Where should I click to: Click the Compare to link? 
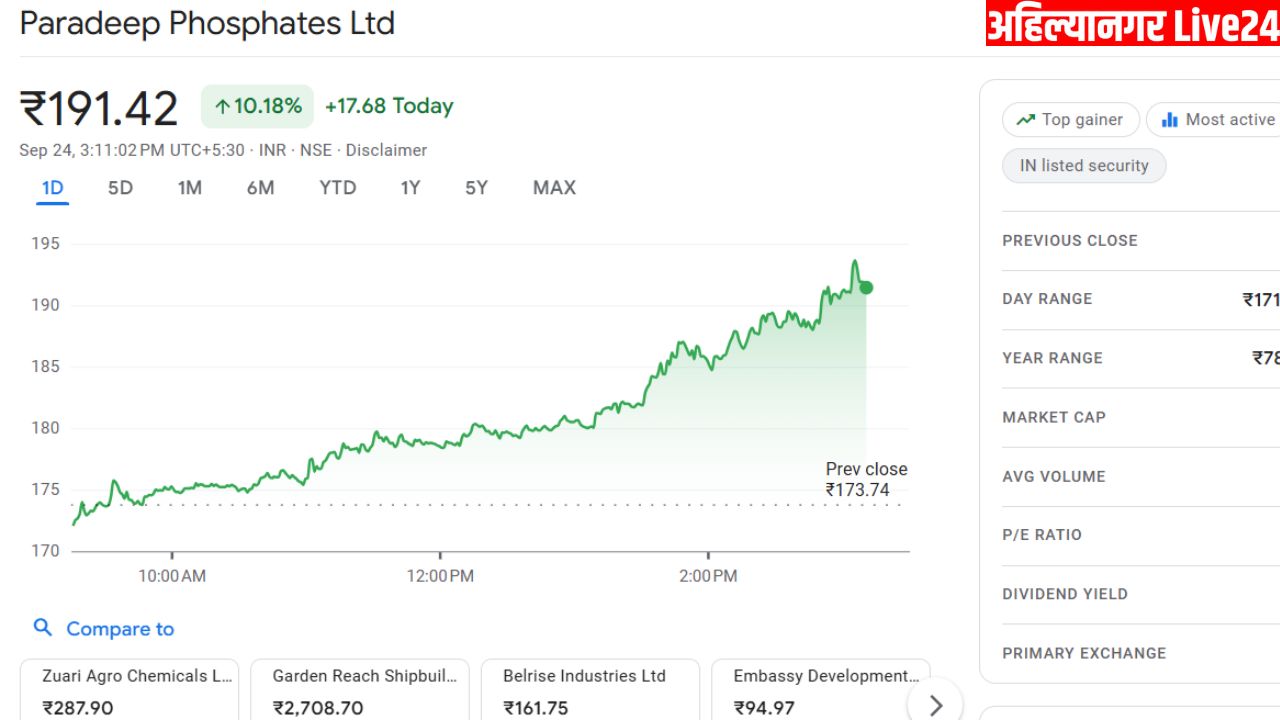(120, 629)
